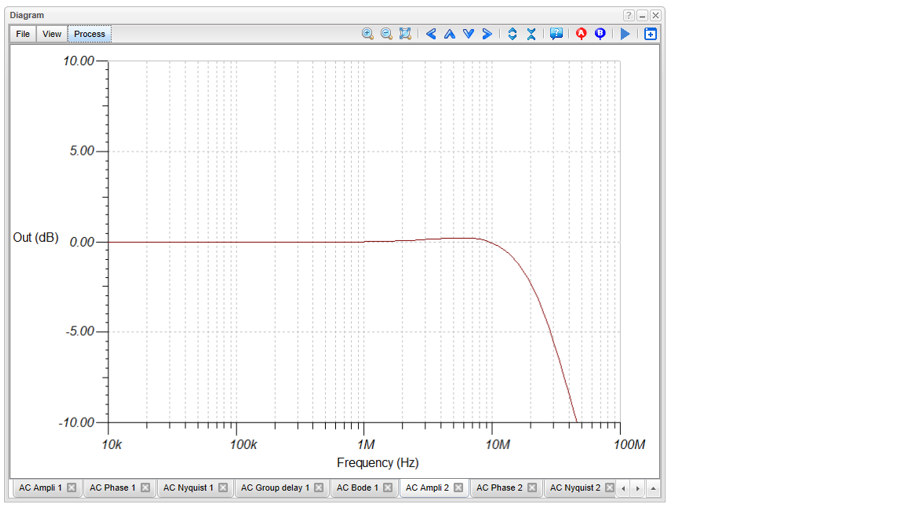Screen dimensions: 918x520
Task: Pan the plot left with arrow icon
Action: click(431, 34)
